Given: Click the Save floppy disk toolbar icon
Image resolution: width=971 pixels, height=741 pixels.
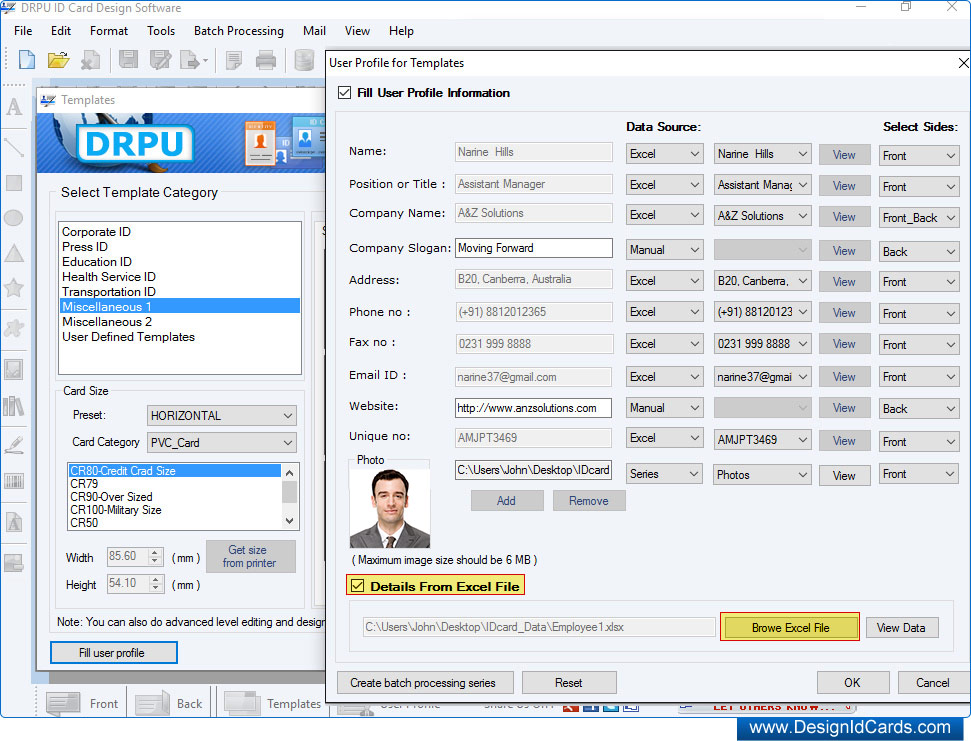Looking at the screenshot, I should click(128, 60).
